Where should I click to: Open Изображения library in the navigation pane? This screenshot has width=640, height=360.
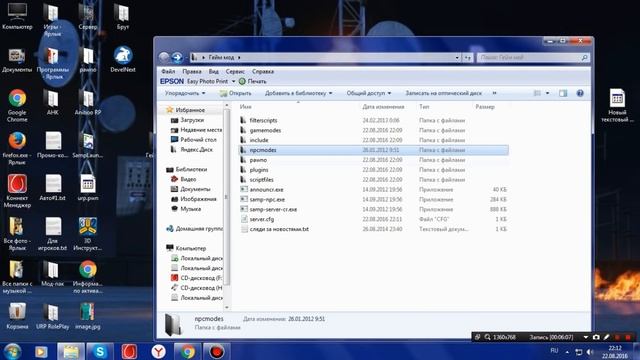(x=198, y=199)
